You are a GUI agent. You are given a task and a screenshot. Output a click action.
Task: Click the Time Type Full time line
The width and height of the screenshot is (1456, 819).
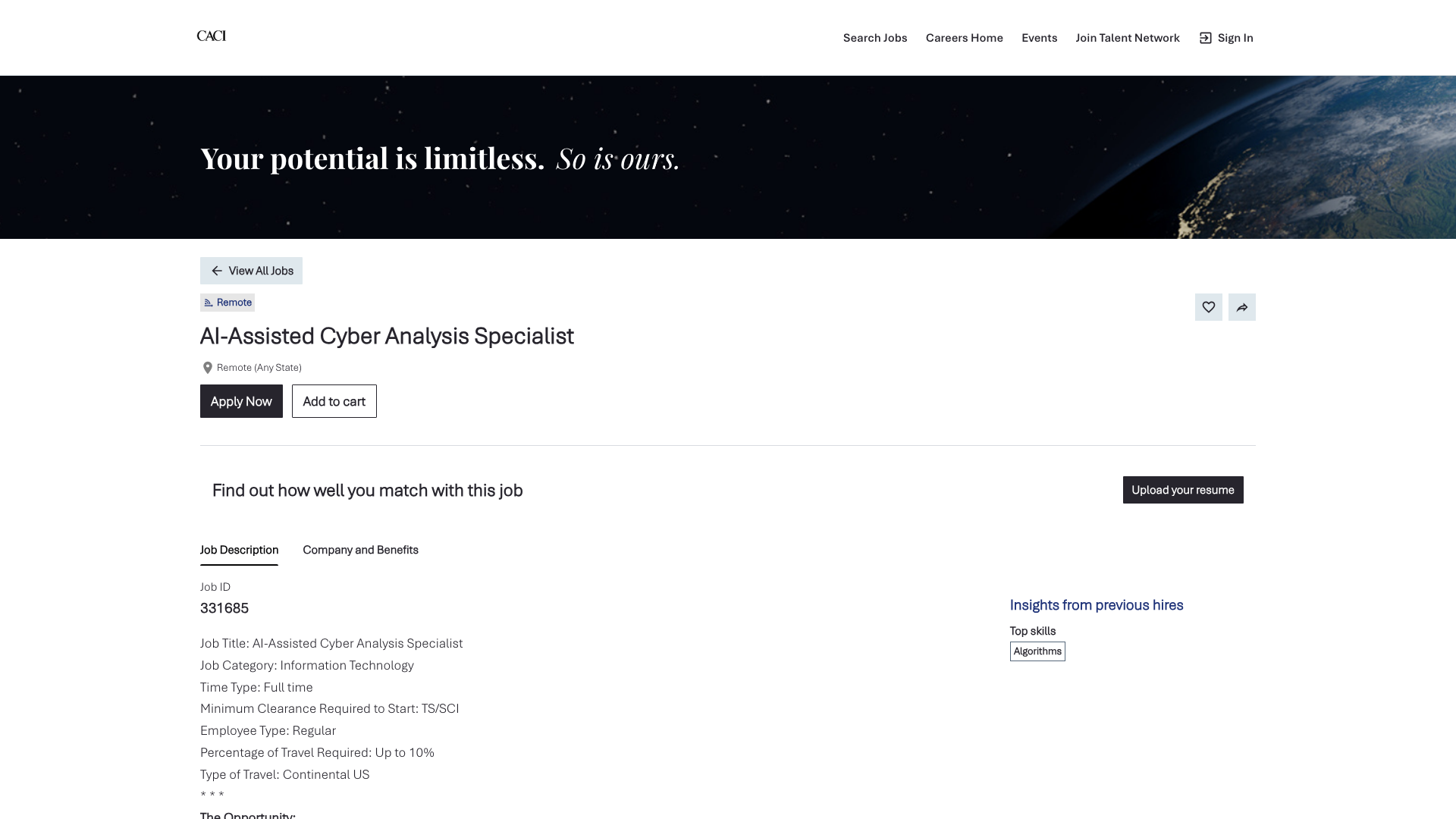click(256, 687)
